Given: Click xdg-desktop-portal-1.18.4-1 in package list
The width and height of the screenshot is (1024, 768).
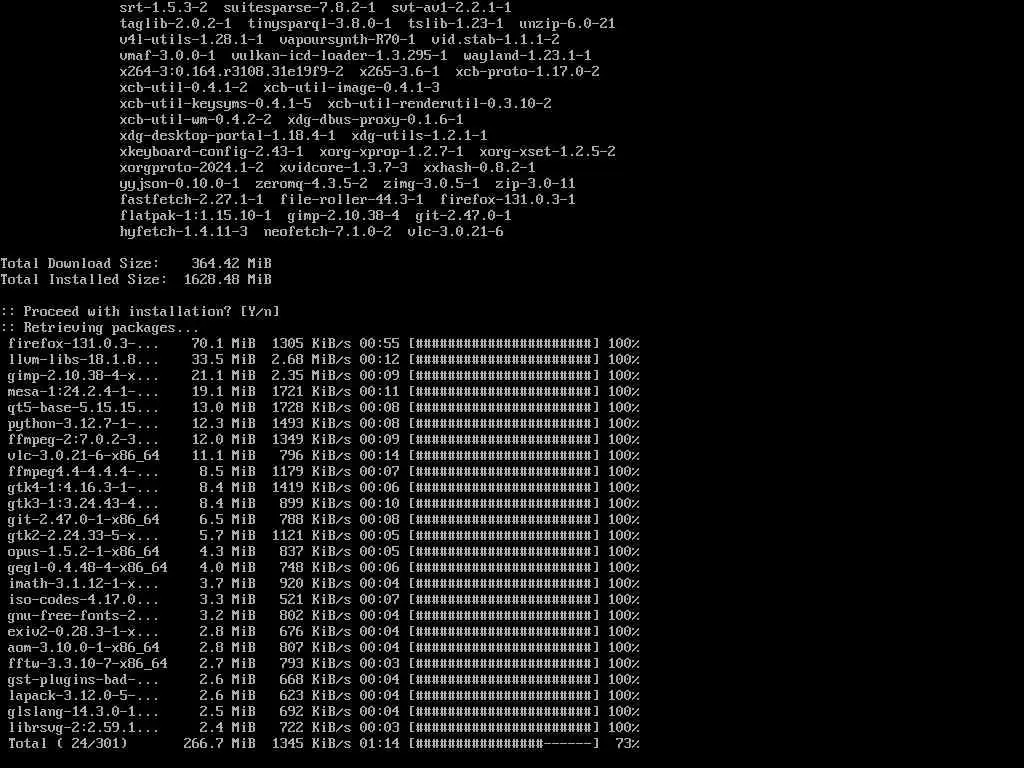Looking at the screenshot, I should (227, 135).
